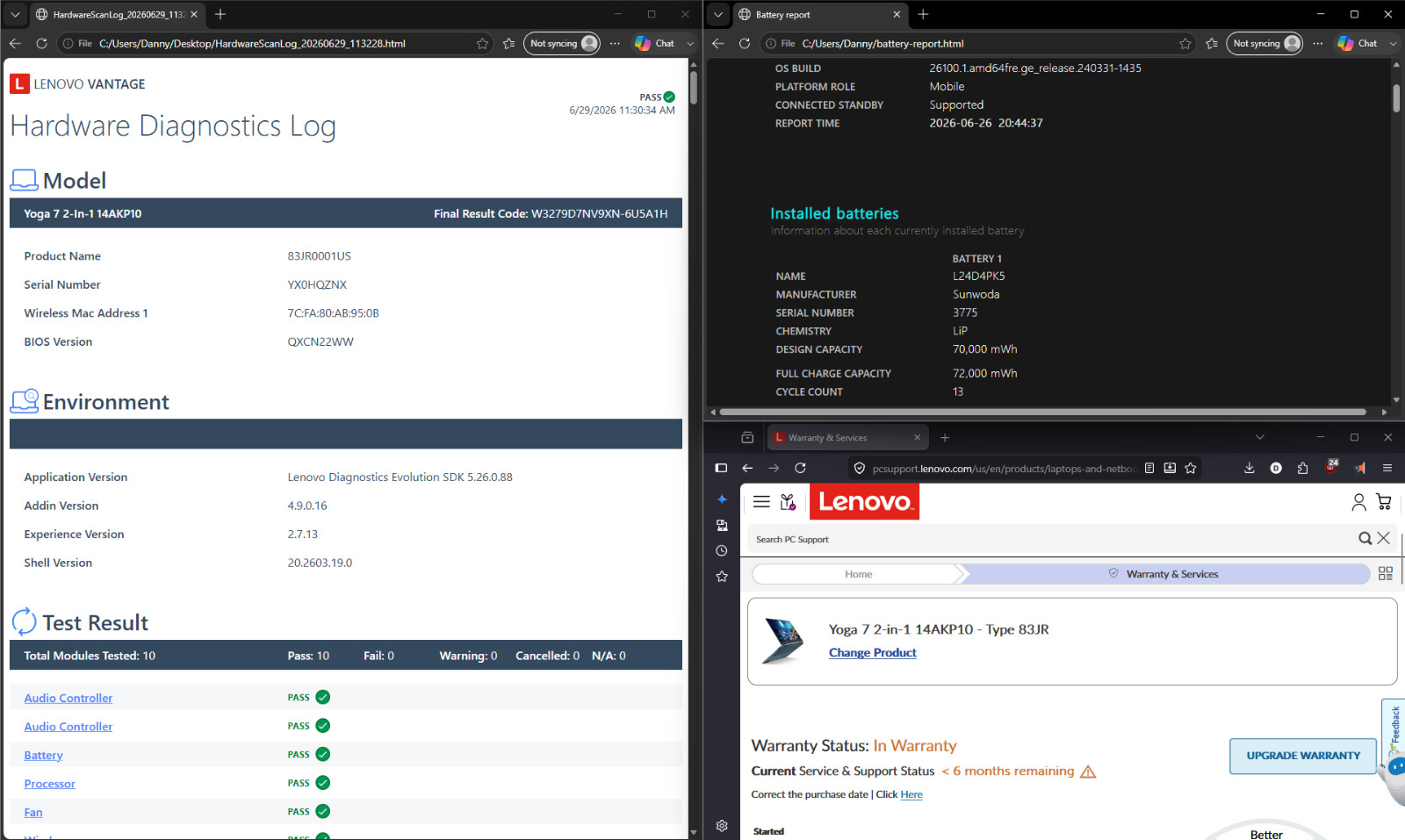This screenshot has width=1405, height=840.
Task: Open Firefox View button left of tab
Action: point(747,437)
